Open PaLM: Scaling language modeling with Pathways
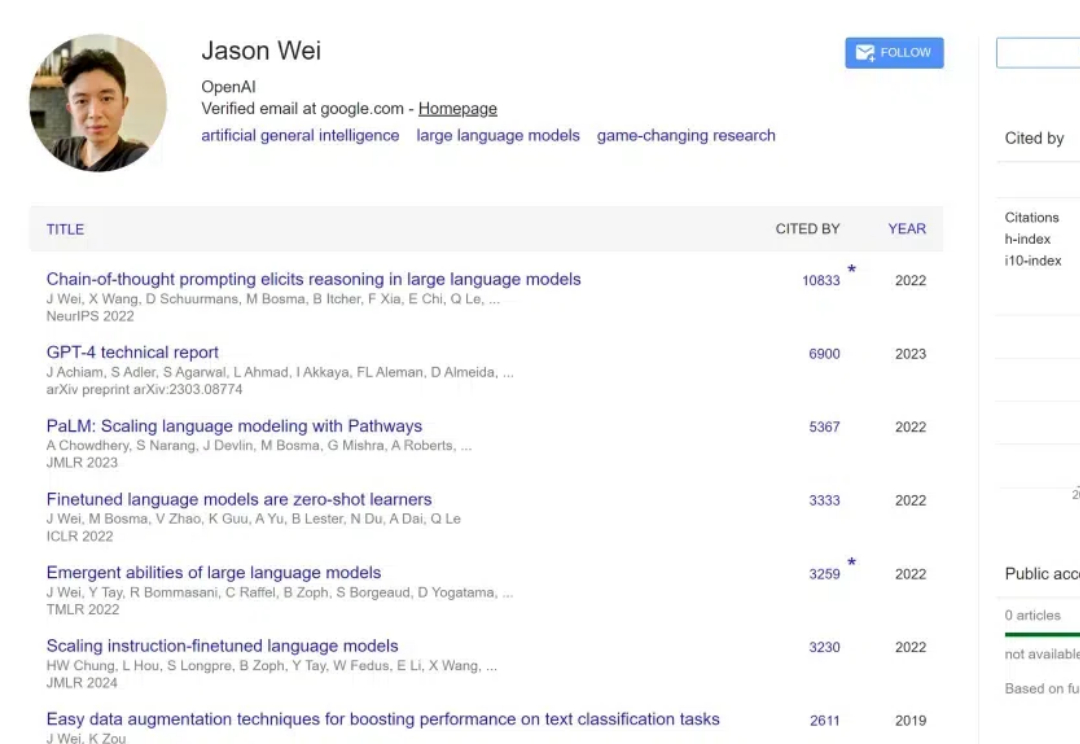The width and height of the screenshot is (1080, 744). (234, 426)
